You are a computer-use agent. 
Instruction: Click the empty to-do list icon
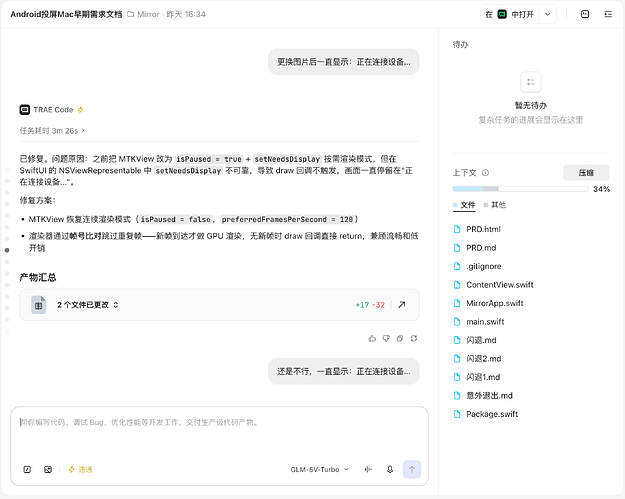tap(531, 82)
